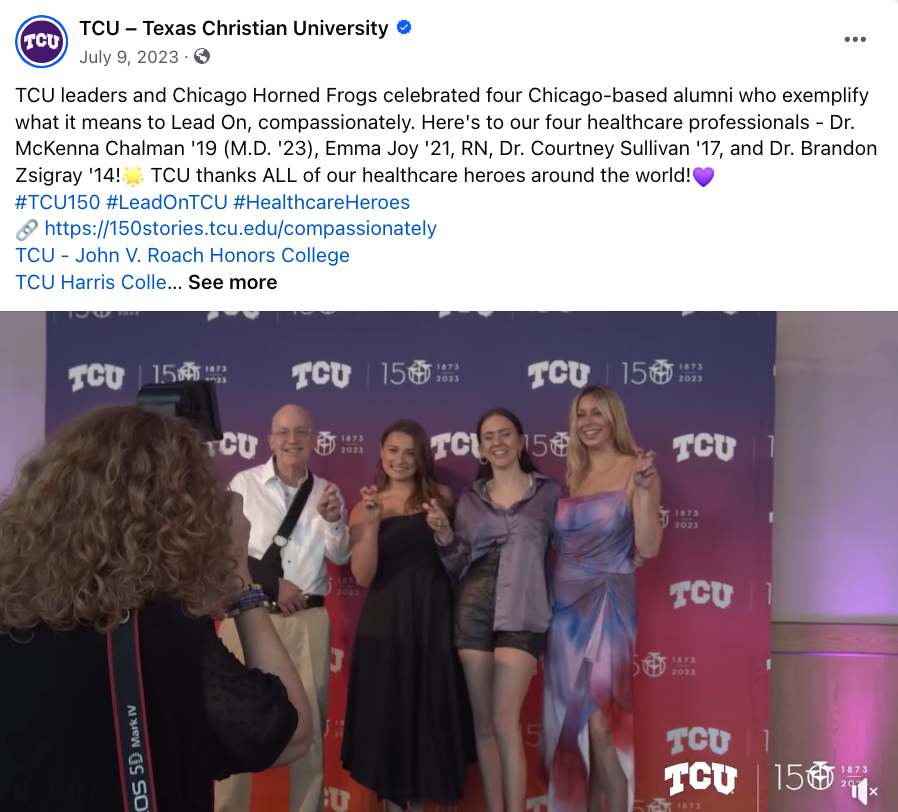Unmute the video with the speaker icon
This screenshot has width=898, height=812.
tap(864, 791)
